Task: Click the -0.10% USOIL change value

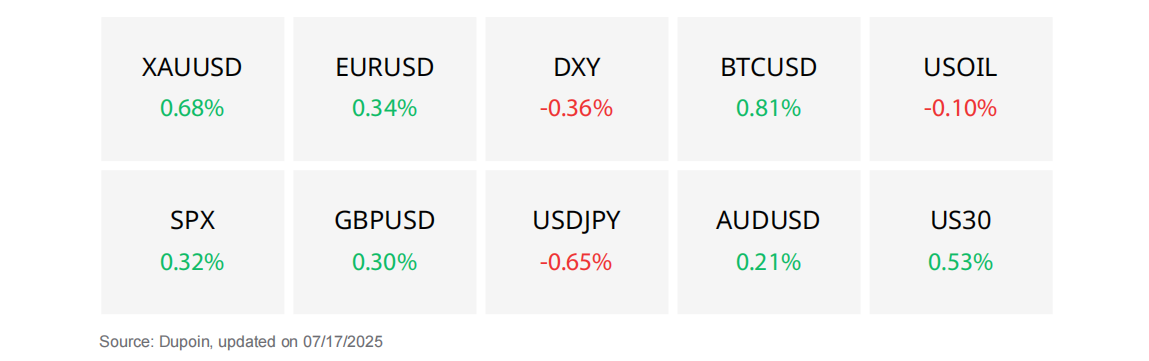Action: click(x=961, y=109)
